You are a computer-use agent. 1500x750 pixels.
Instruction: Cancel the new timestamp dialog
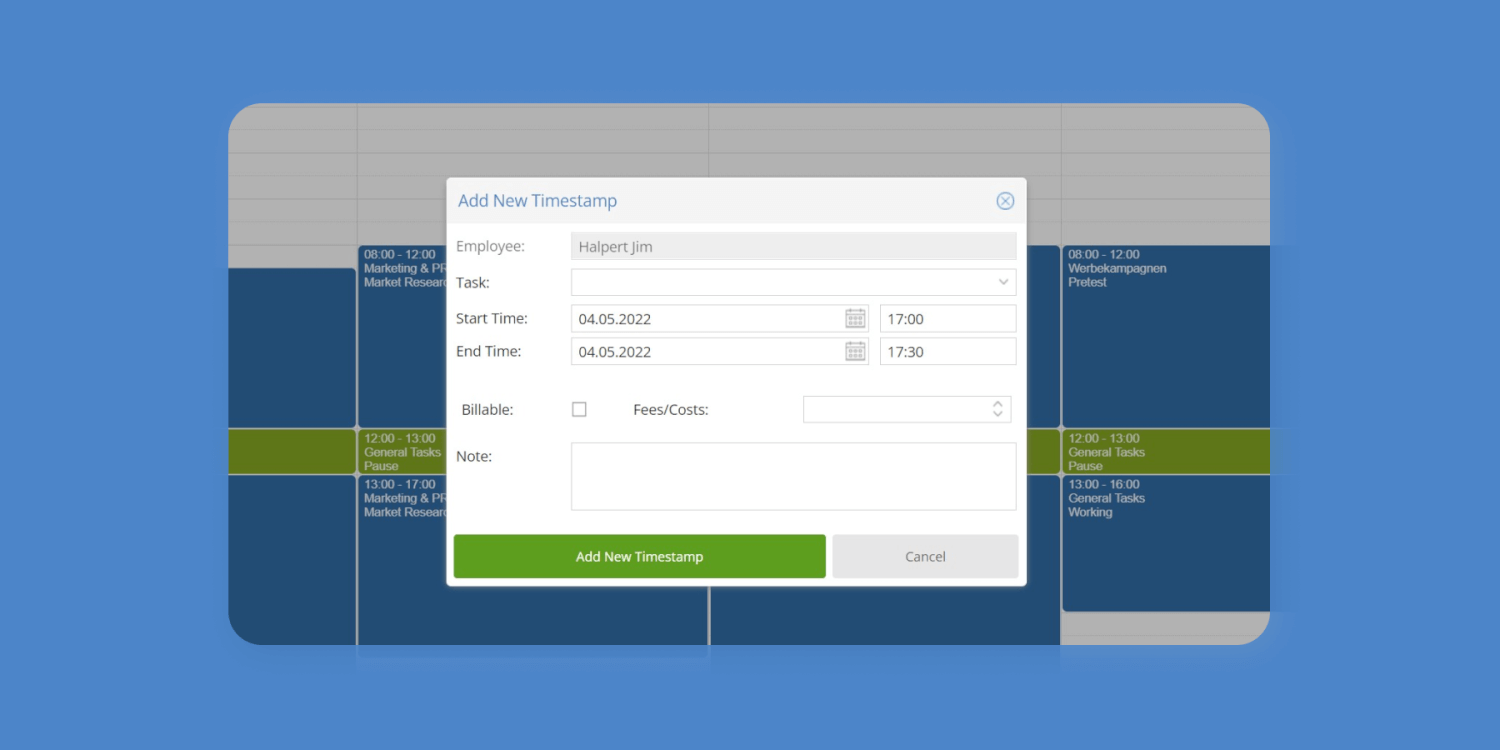pos(924,556)
